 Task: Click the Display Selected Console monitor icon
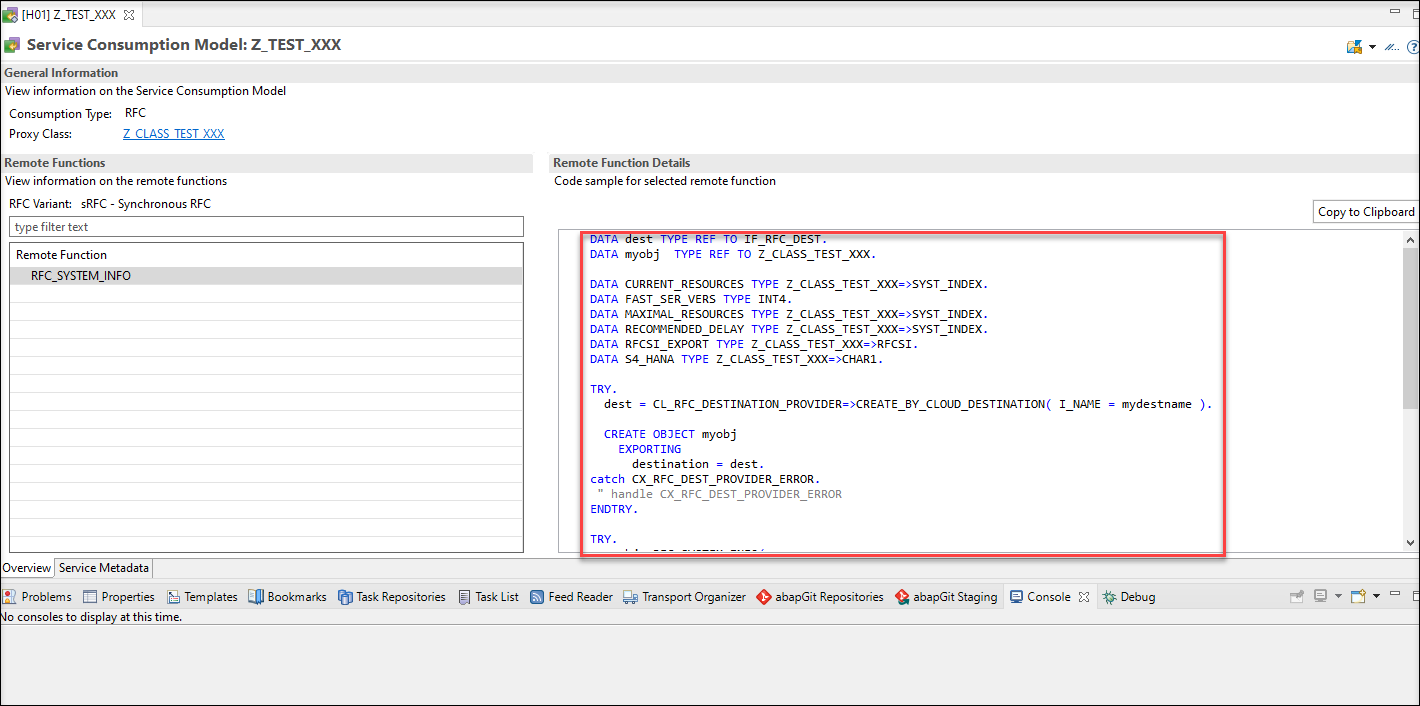(x=1320, y=597)
